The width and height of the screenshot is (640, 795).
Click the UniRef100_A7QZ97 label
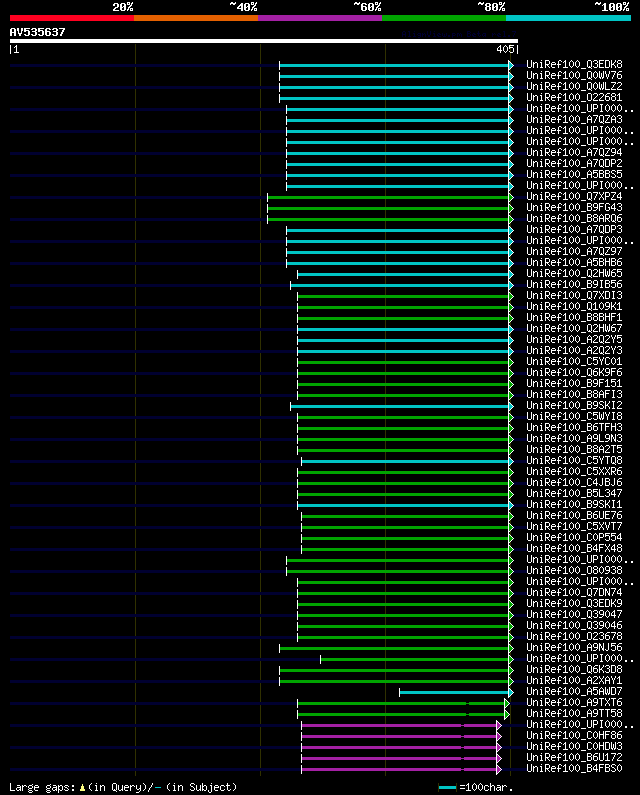click(574, 251)
